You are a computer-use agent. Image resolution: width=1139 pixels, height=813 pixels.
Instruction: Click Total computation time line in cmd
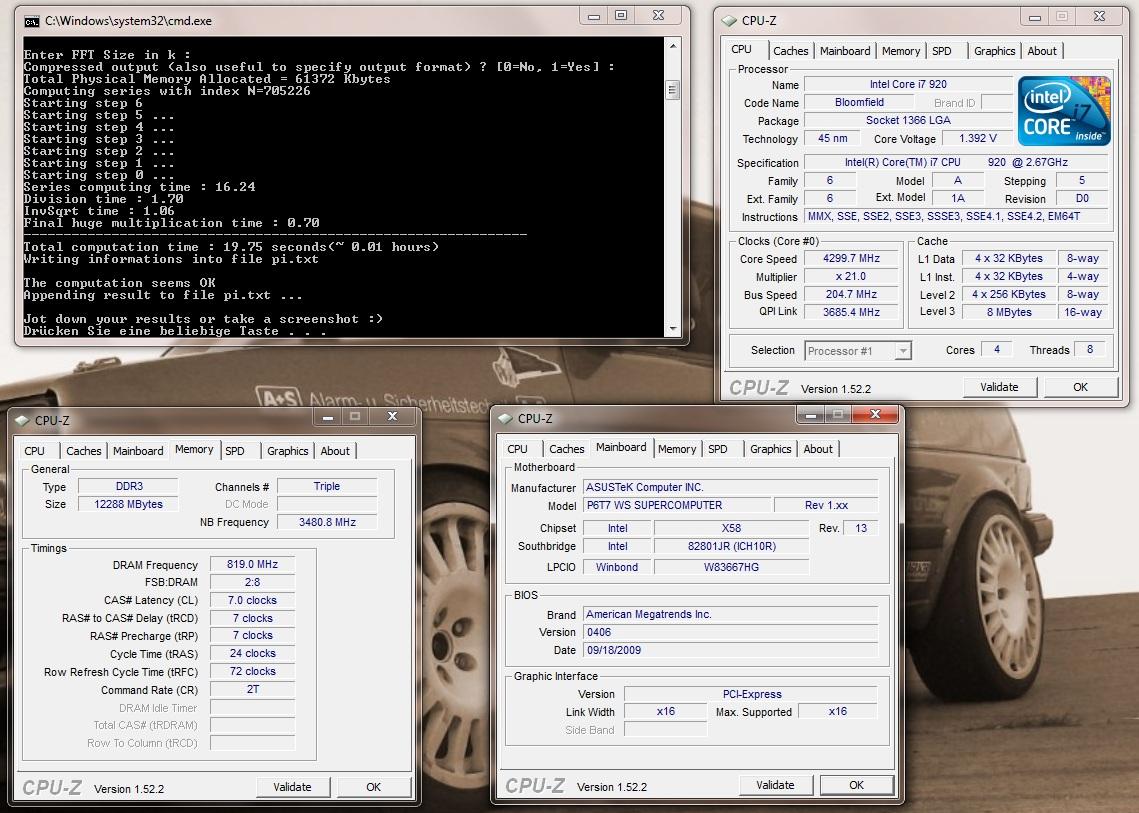coord(231,247)
